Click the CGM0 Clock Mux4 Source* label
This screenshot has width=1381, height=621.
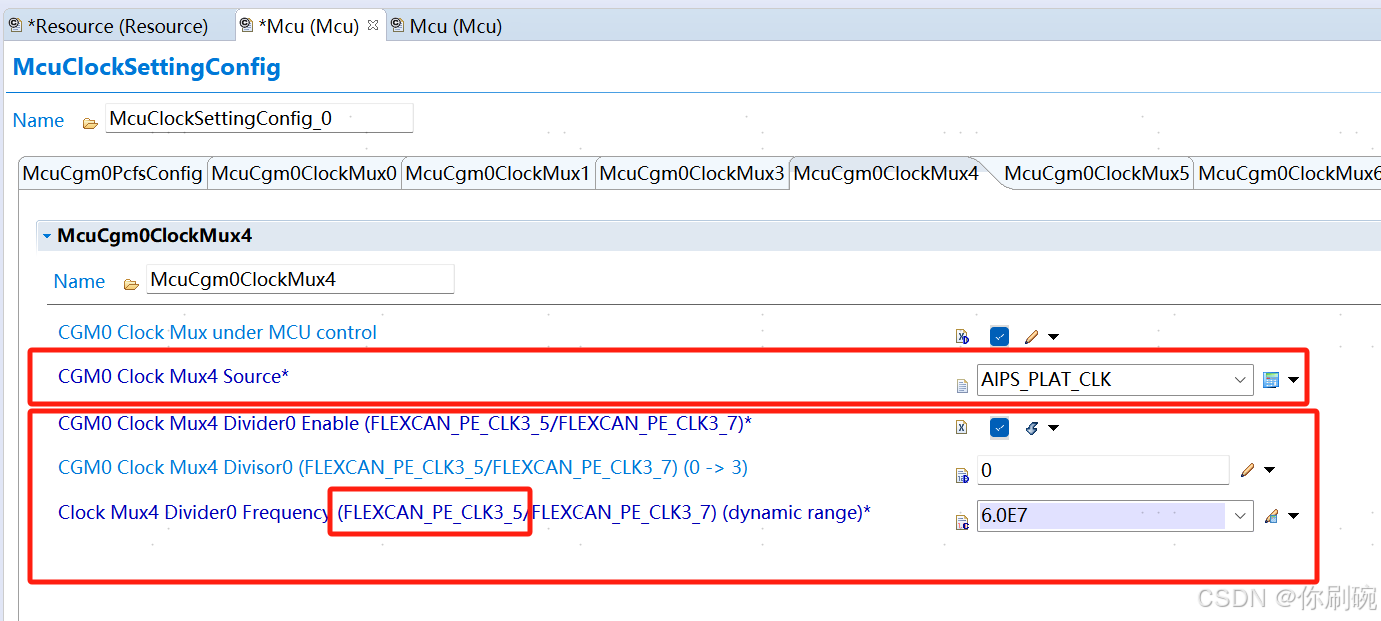coord(173,376)
